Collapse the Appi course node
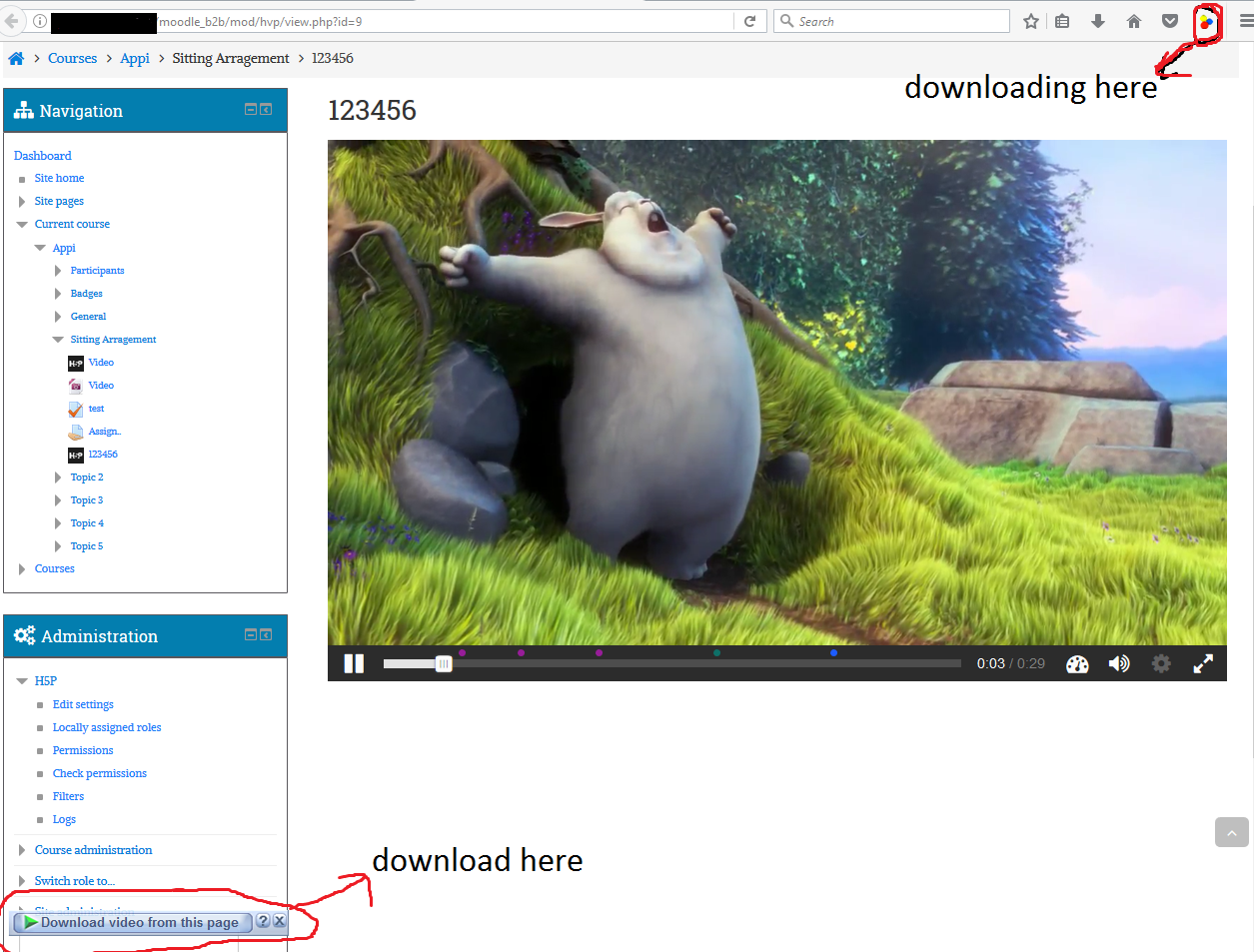This screenshot has height=952, width=1254. point(40,248)
